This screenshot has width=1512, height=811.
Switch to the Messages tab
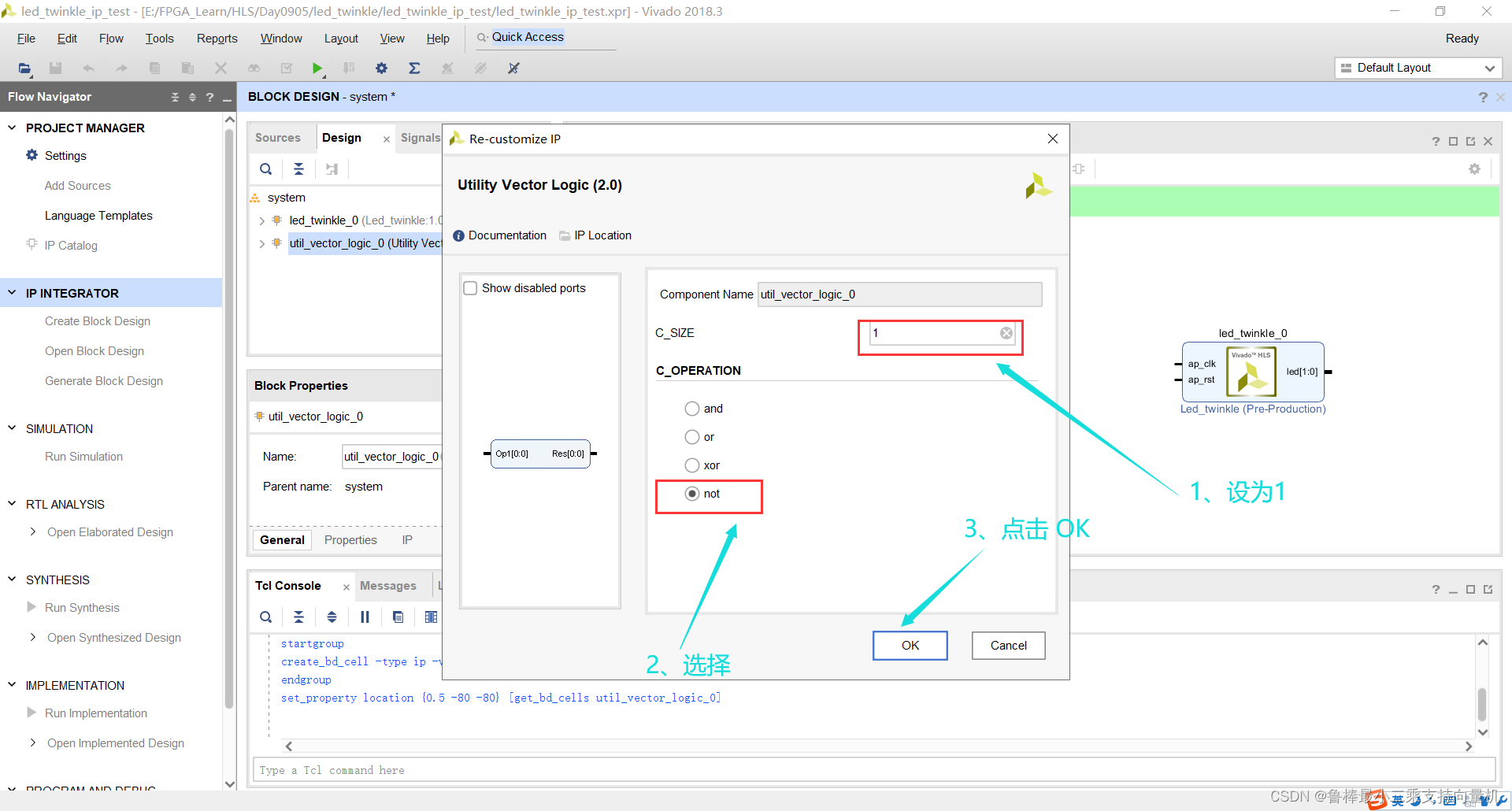(x=388, y=586)
